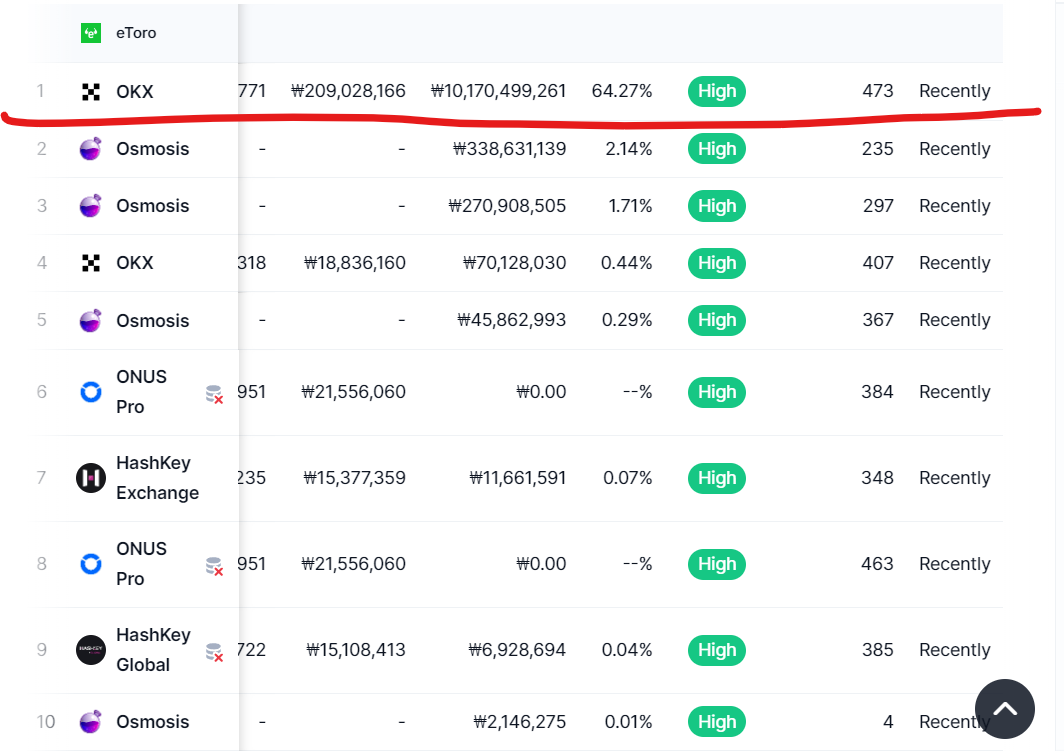Click the Osmosis logo in row 10
This screenshot has width=1064, height=751.
pos(91,722)
